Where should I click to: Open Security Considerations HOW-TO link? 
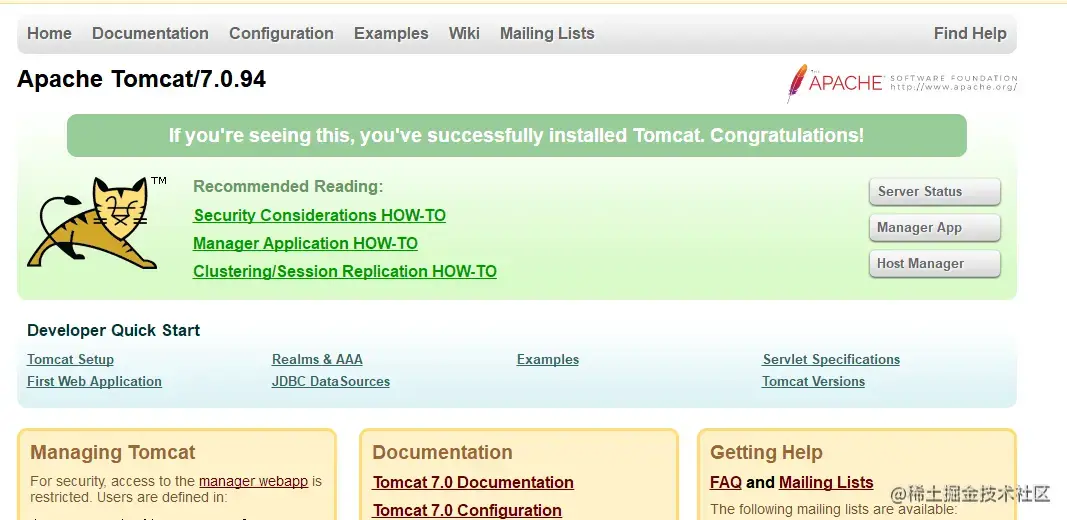pos(320,216)
